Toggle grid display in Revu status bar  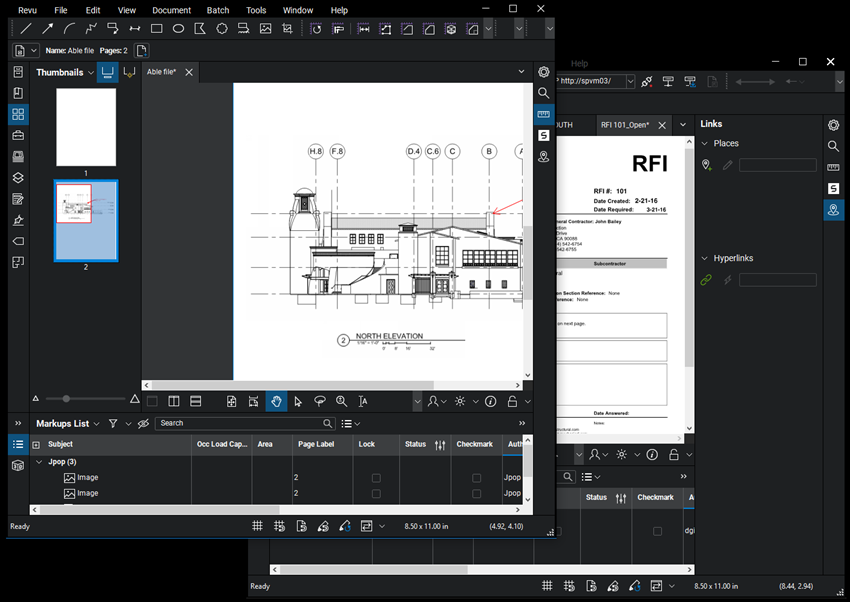click(x=257, y=526)
